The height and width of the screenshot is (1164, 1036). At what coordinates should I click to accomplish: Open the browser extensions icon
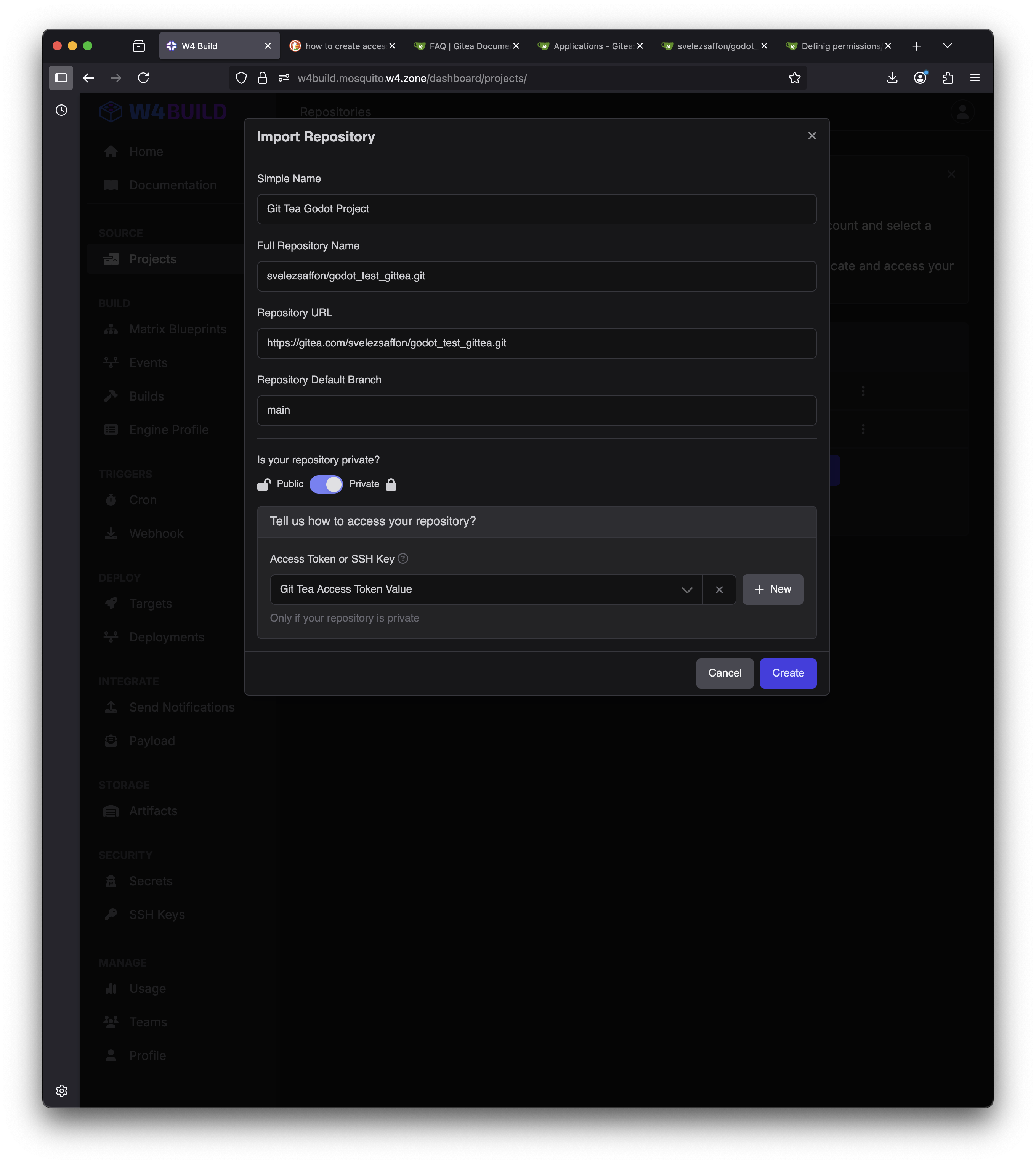pyautogui.click(x=947, y=78)
